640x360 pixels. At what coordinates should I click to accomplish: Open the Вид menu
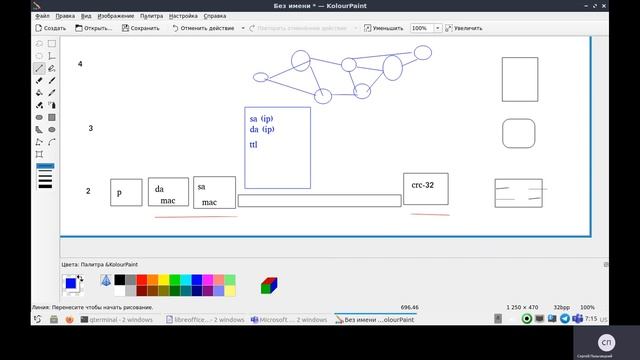click(86, 16)
